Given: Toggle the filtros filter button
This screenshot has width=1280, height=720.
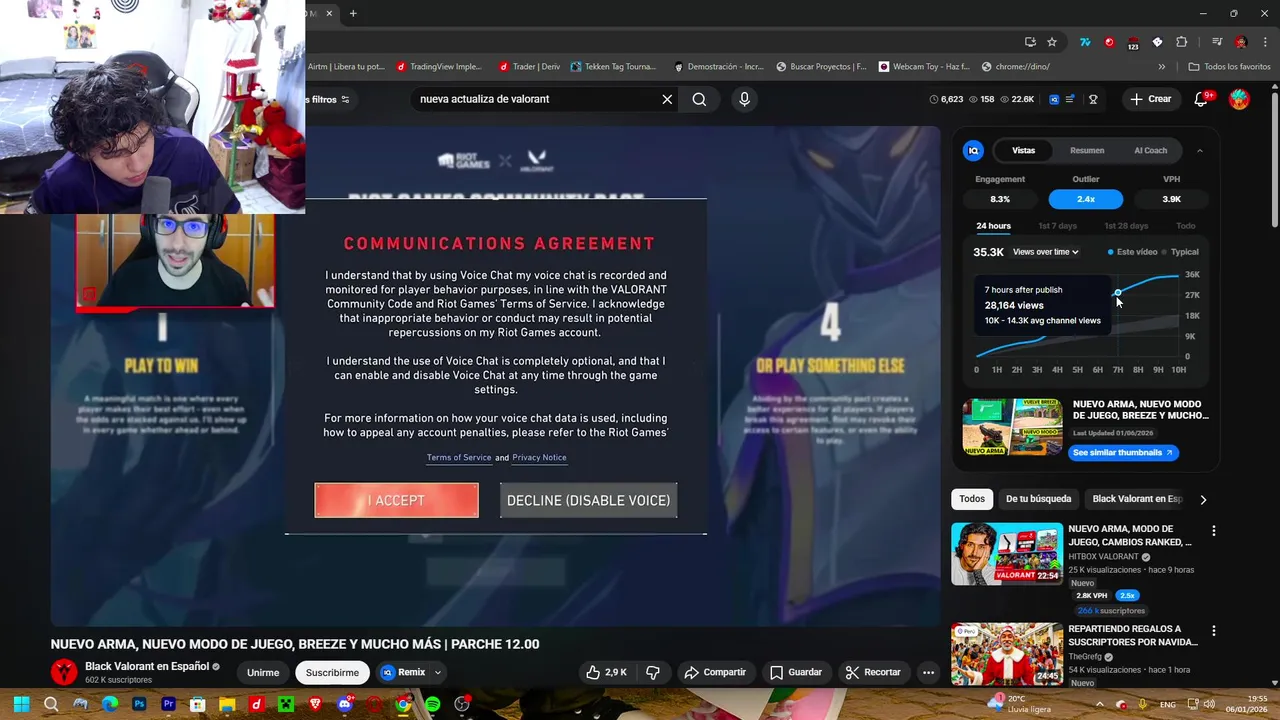Looking at the screenshot, I should coord(329,99).
